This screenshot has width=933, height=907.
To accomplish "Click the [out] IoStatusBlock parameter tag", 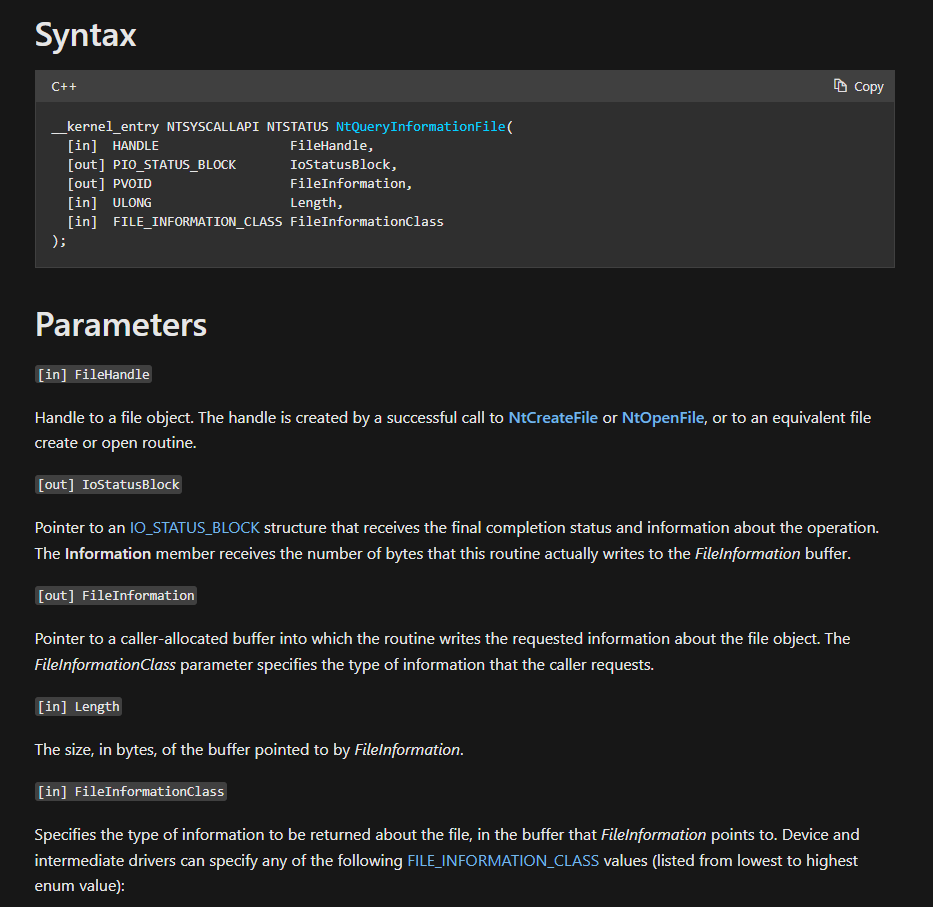I will point(108,484).
